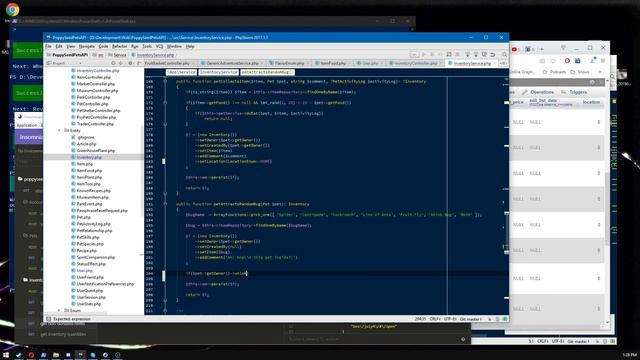Select GreenhousePlant.php in the project tree
This screenshot has height=360, width=640.
point(96,151)
